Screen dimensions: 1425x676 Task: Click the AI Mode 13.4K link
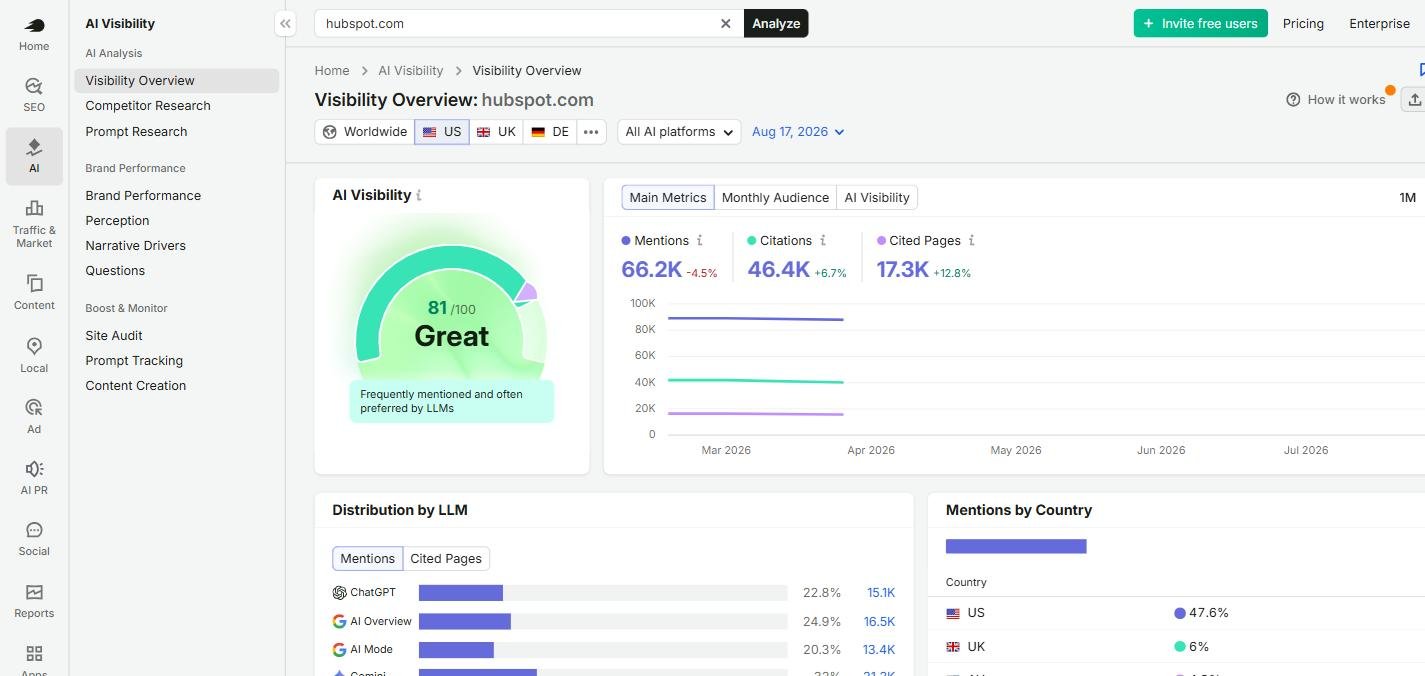(879, 649)
